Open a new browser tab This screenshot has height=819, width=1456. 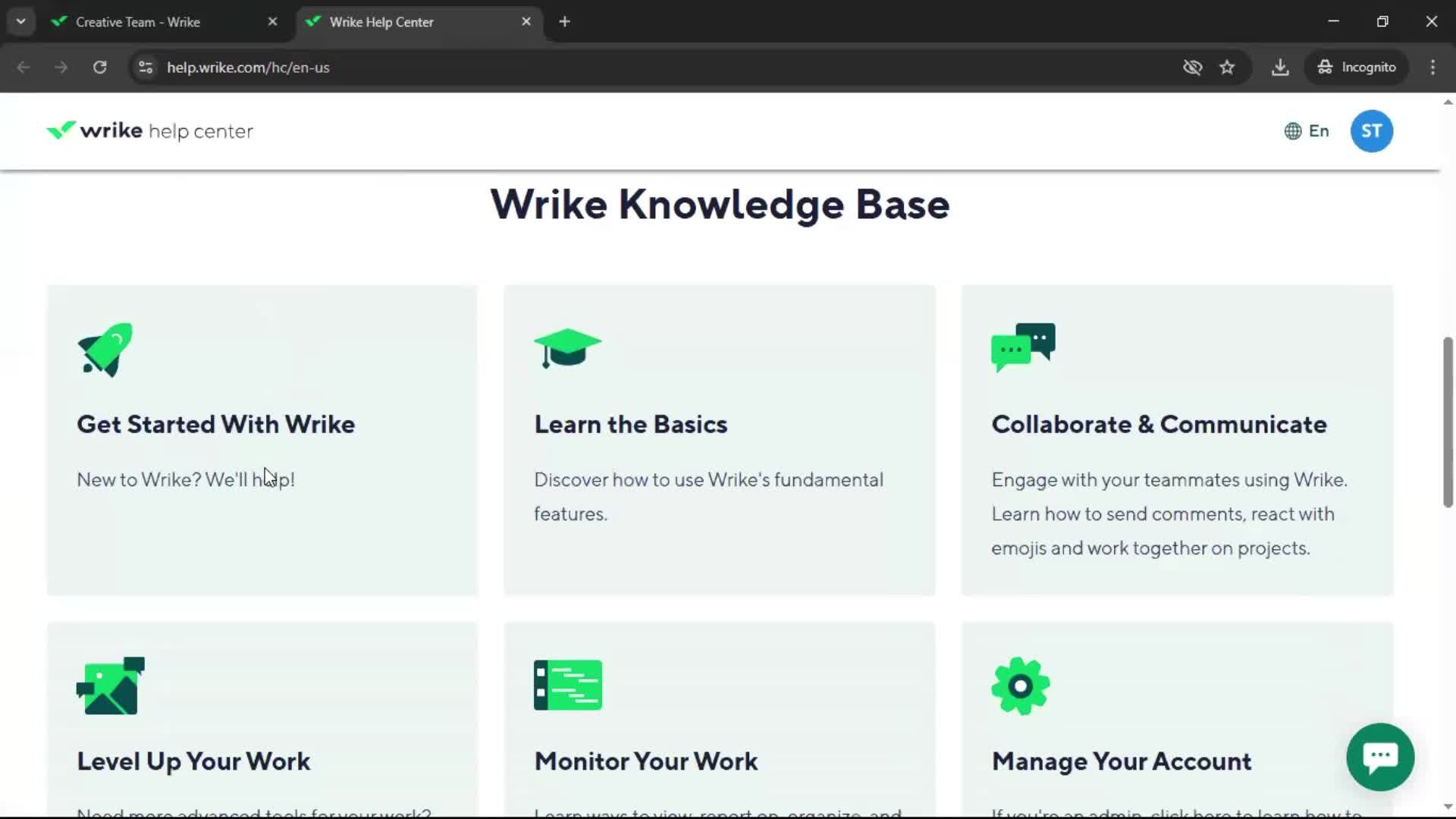pyautogui.click(x=564, y=22)
